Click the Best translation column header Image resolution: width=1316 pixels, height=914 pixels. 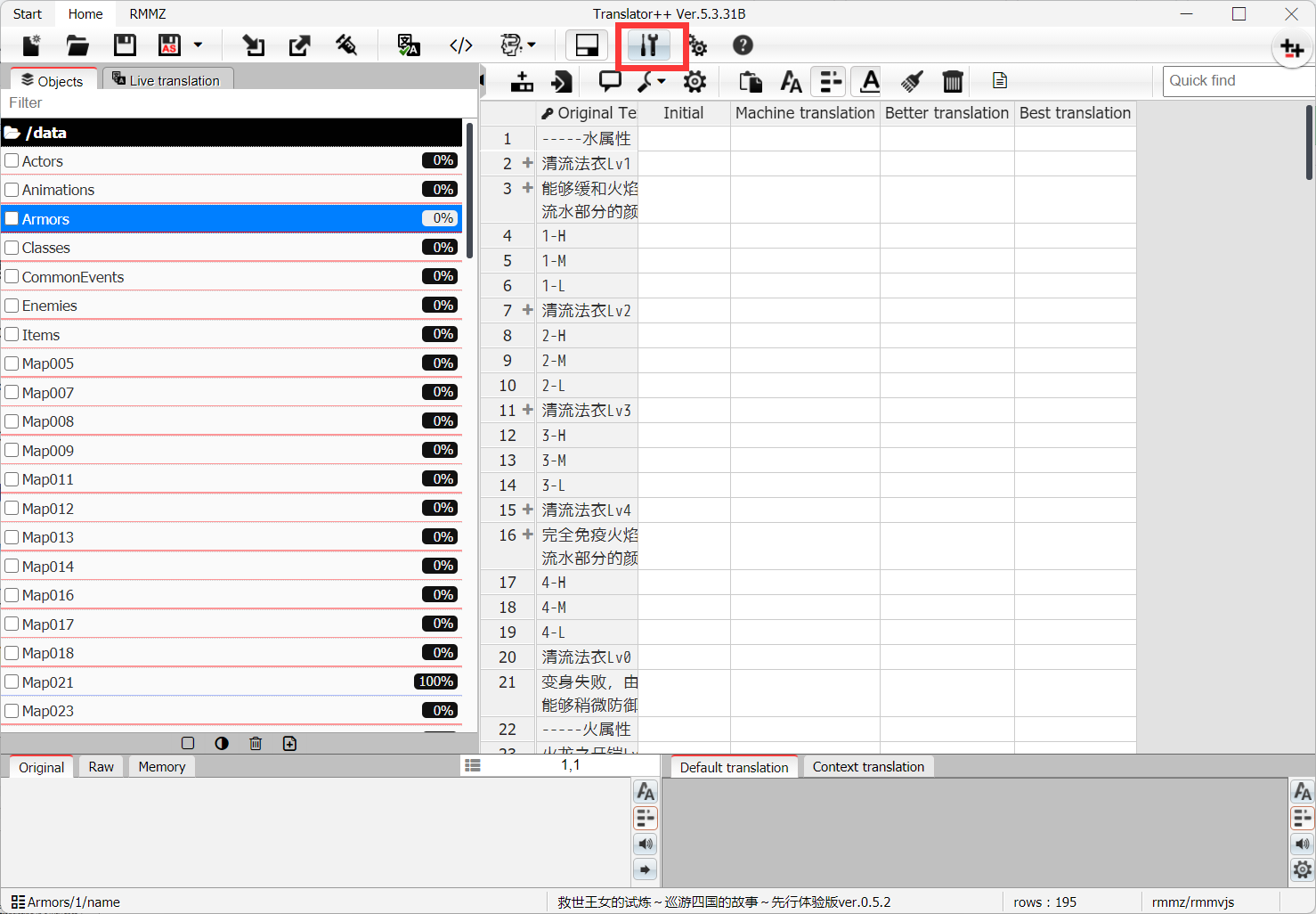[x=1075, y=113]
